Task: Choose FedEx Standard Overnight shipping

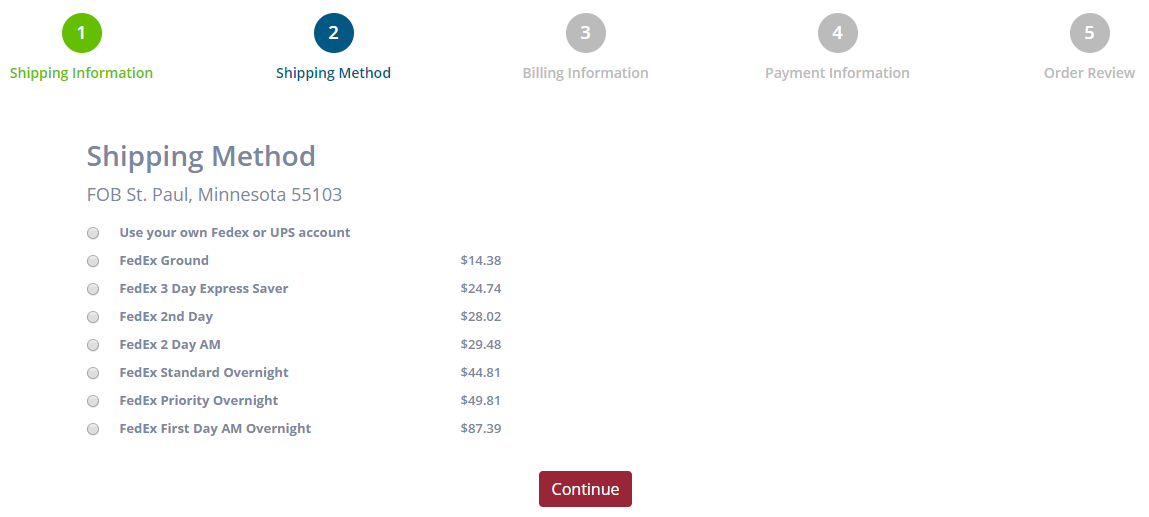Action: coord(93,373)
